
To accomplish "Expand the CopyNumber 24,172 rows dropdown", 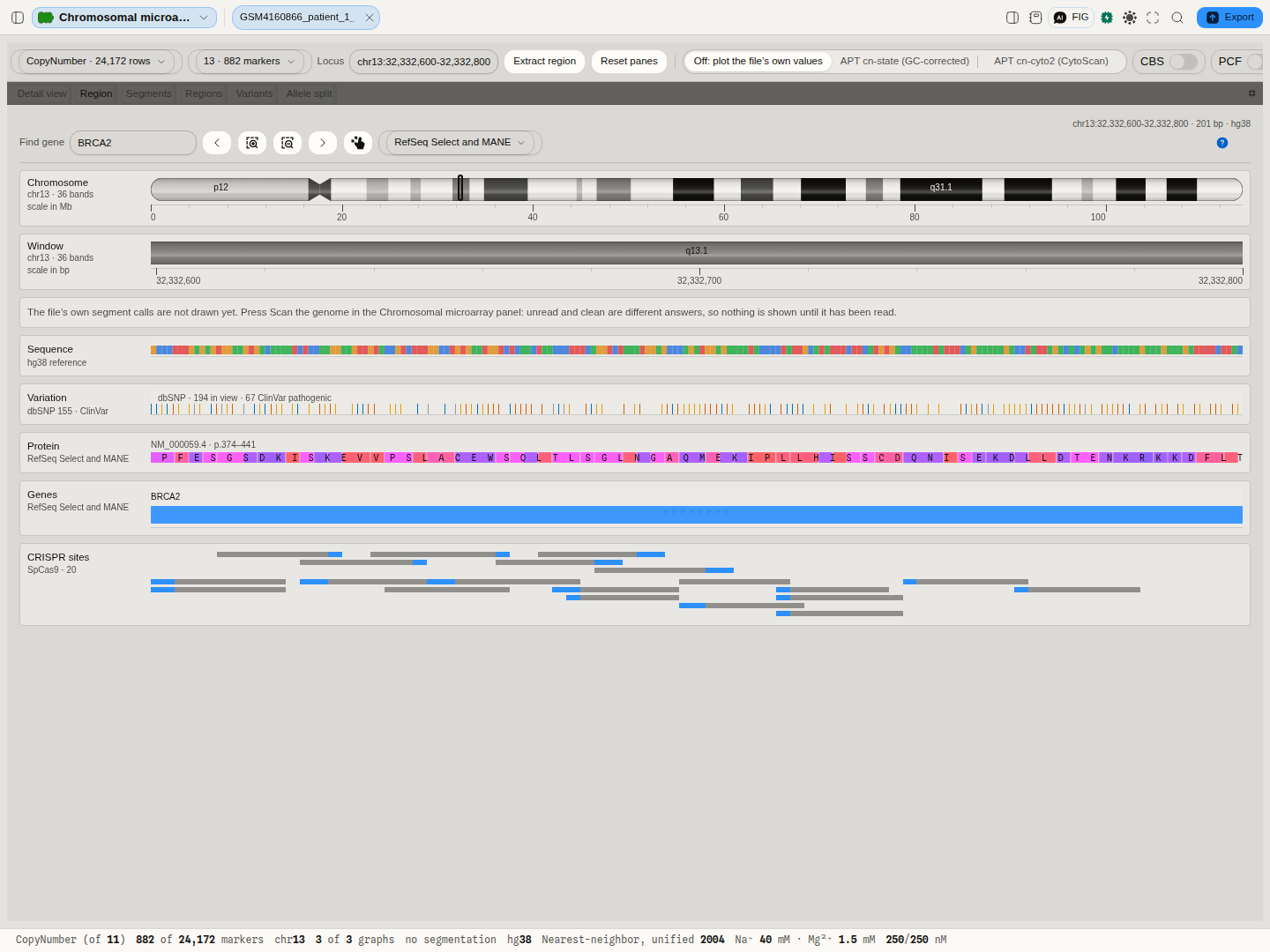I will (96, 62).
